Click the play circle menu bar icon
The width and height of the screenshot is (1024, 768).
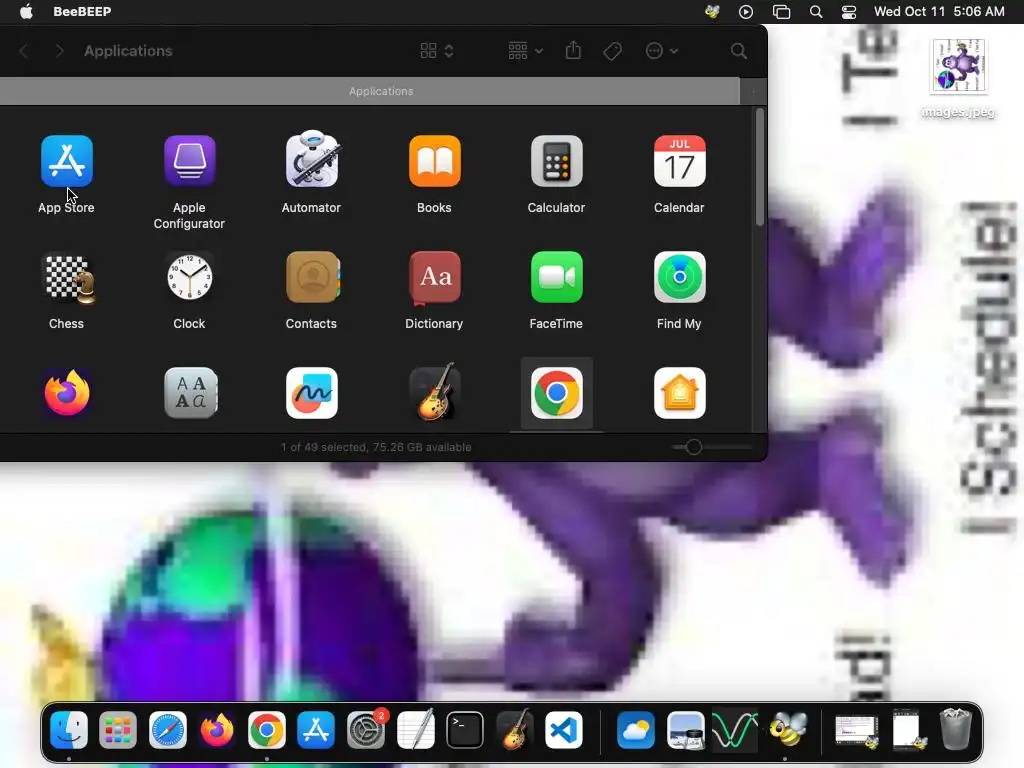pos(746,12)
